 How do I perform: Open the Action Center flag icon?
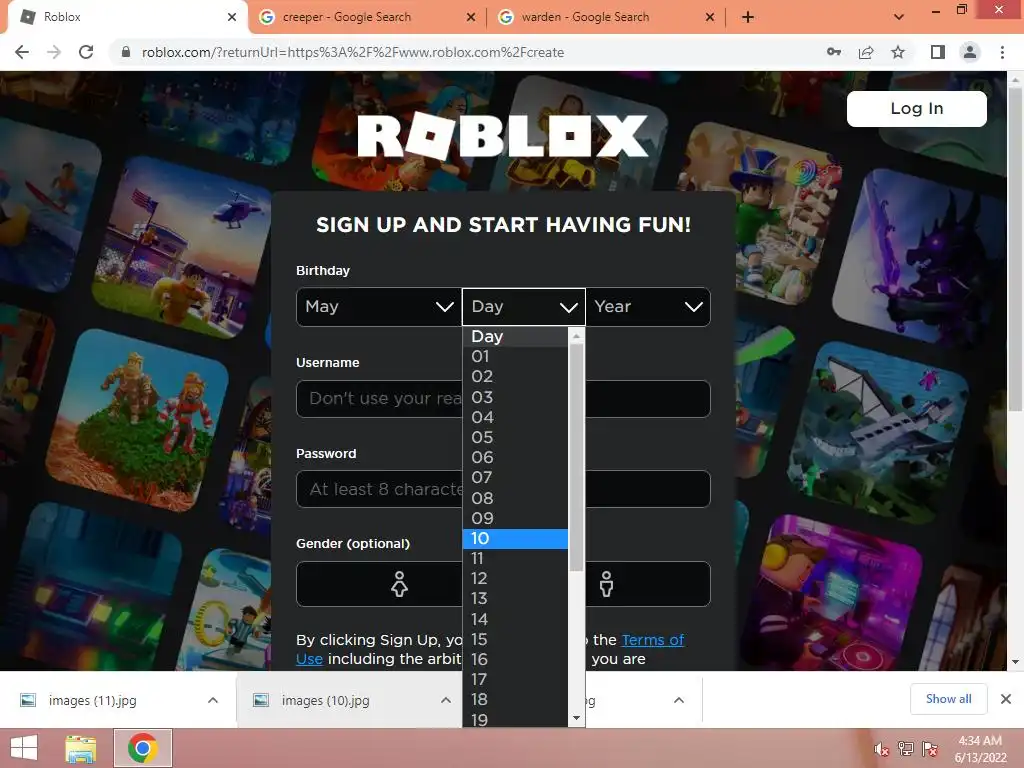(x=930, y=749)
